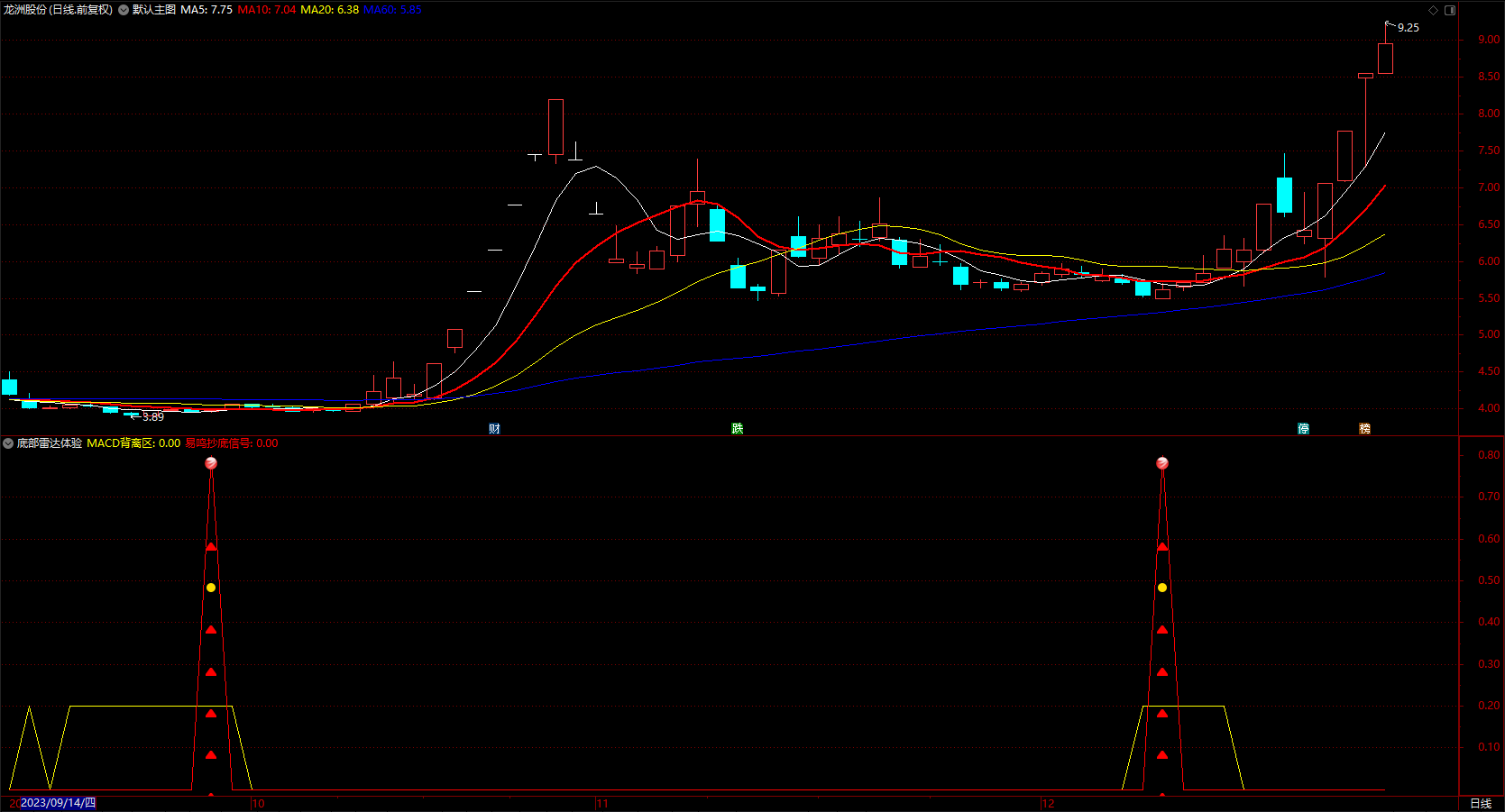Click the 7.00 price axis label
Screen dimensions: 1505x812
tap(1489, 187)
